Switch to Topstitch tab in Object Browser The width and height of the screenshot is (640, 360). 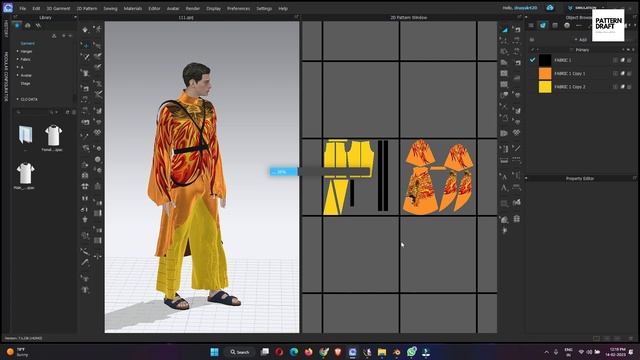tap(579, 25)
